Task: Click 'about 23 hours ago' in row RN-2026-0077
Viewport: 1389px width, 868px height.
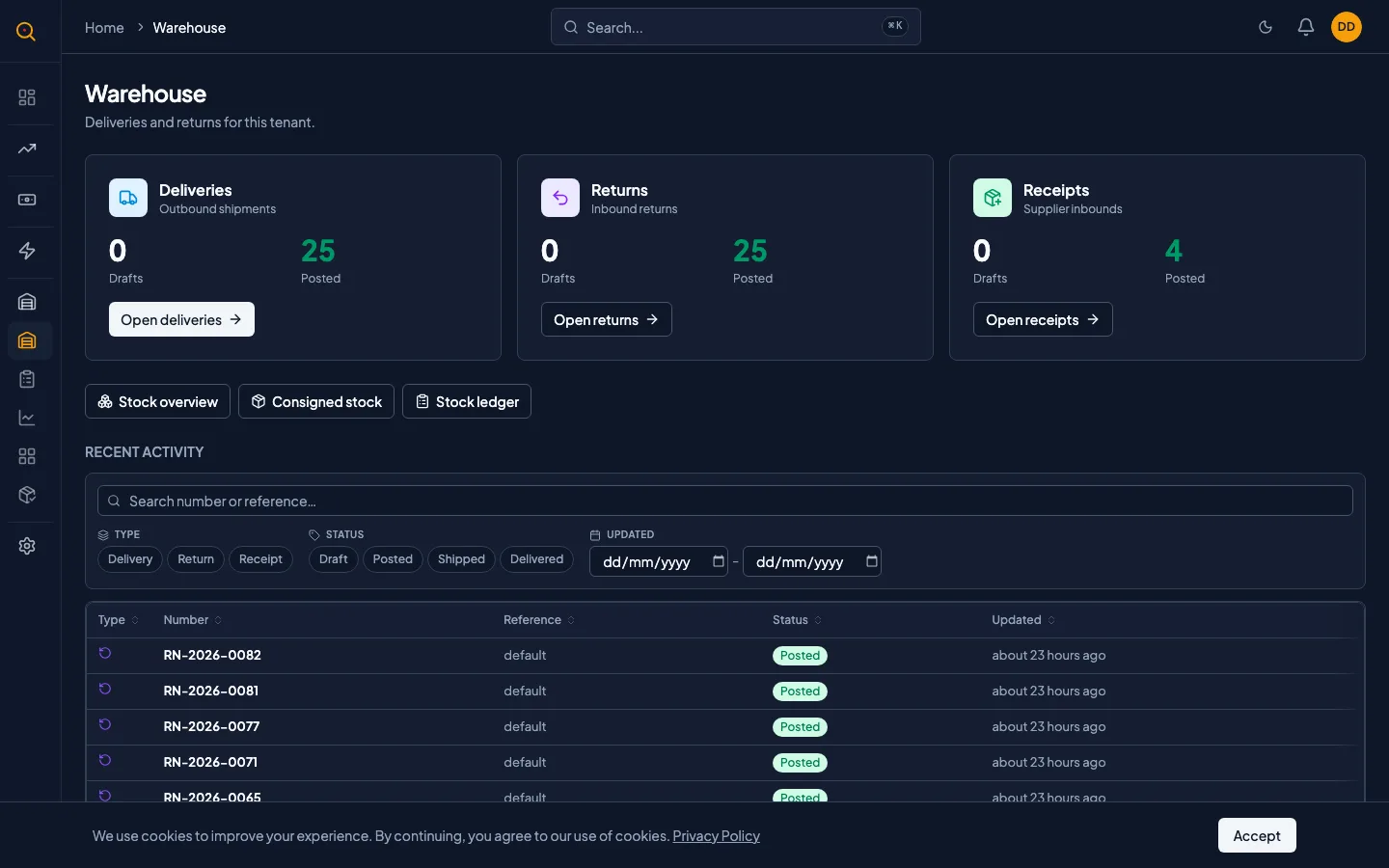Action: pos(1049,726)
